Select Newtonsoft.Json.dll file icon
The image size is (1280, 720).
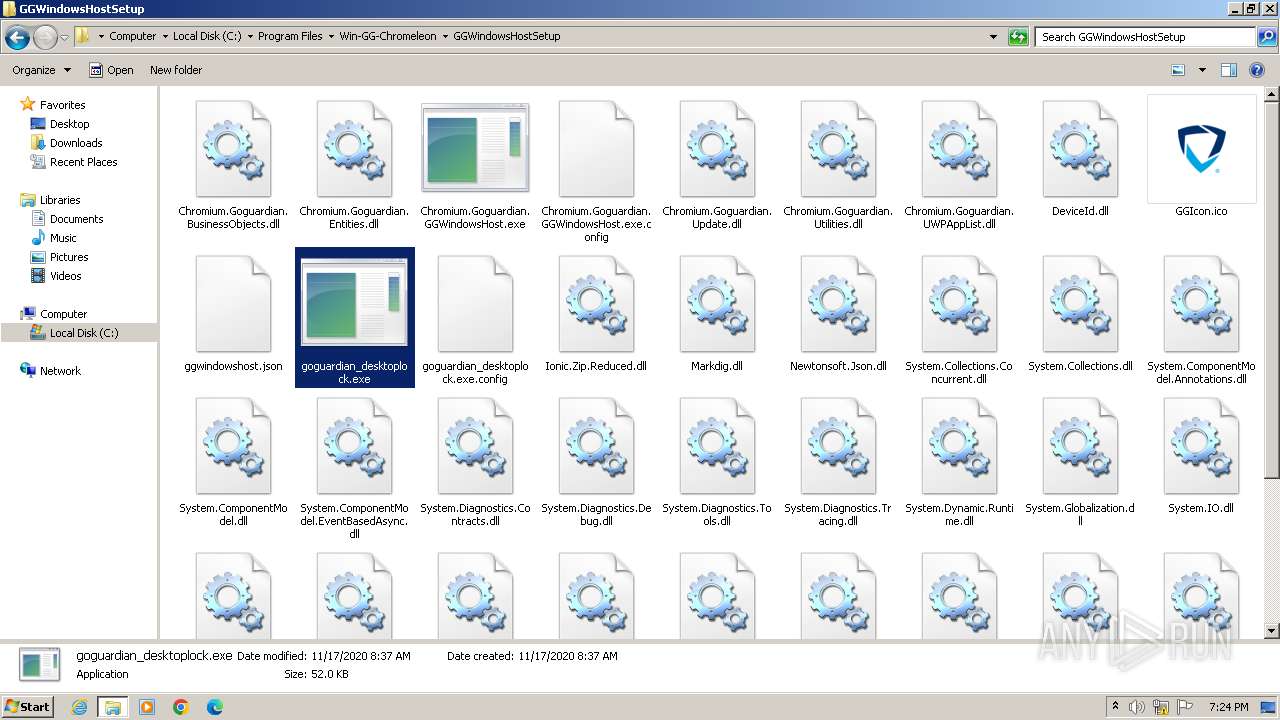tap(838, 303)
